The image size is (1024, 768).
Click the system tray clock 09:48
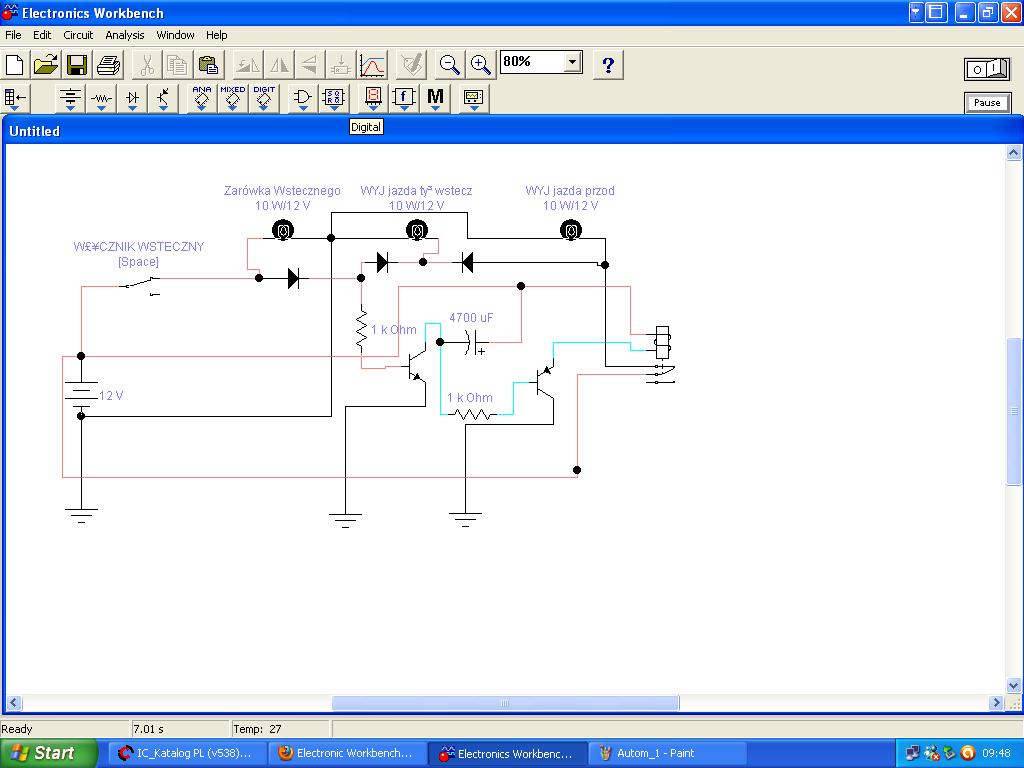(996, 753)
